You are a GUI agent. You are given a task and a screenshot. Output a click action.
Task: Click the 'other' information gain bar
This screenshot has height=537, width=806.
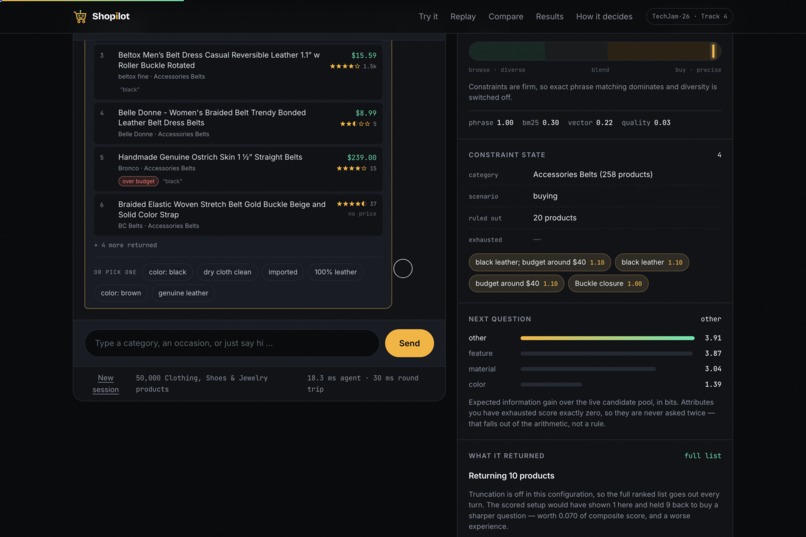coord(607,338)
